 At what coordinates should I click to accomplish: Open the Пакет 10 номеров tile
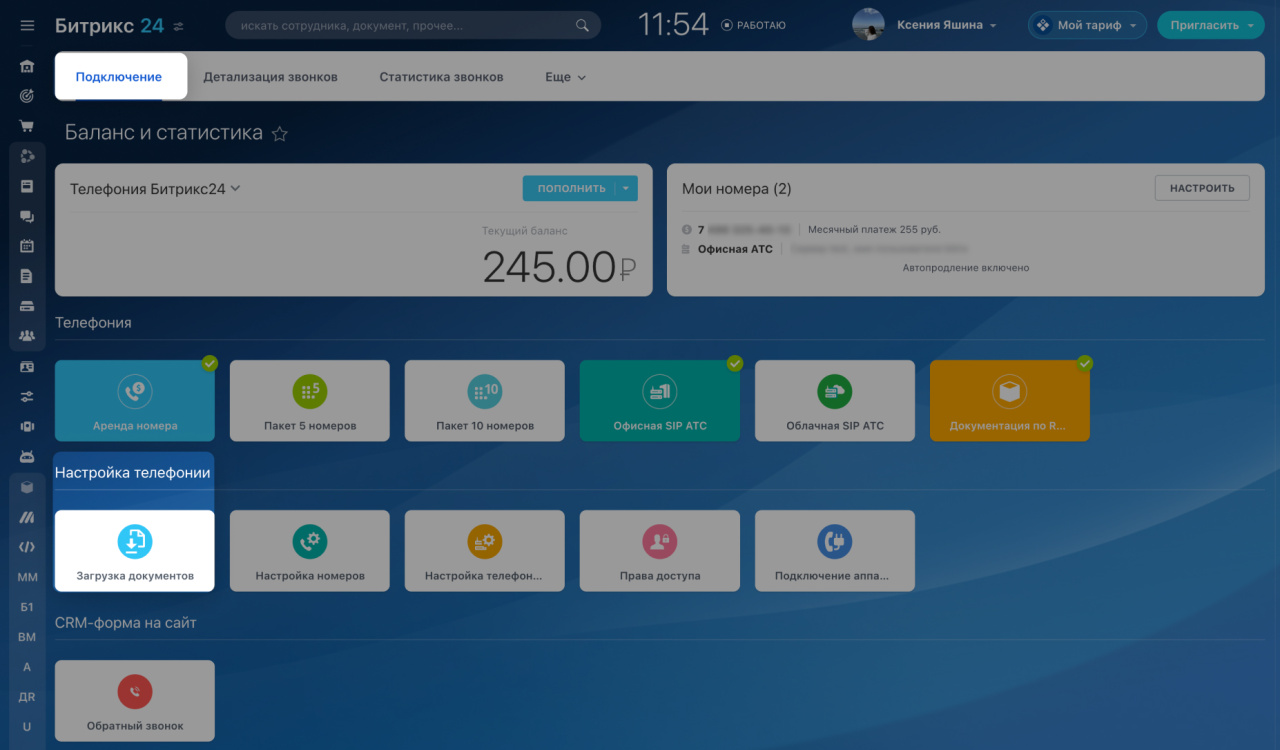coord(485,401)
